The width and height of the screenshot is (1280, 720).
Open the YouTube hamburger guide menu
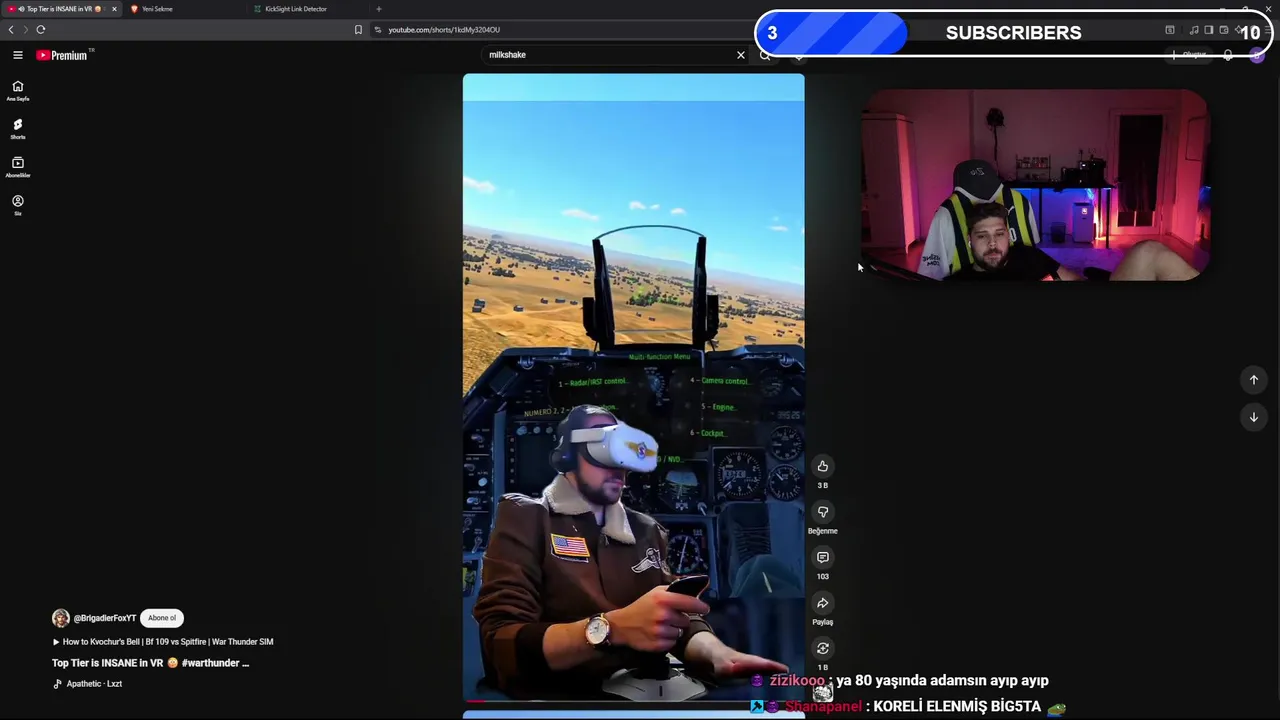pyautogui.click(x=17, y=55)
